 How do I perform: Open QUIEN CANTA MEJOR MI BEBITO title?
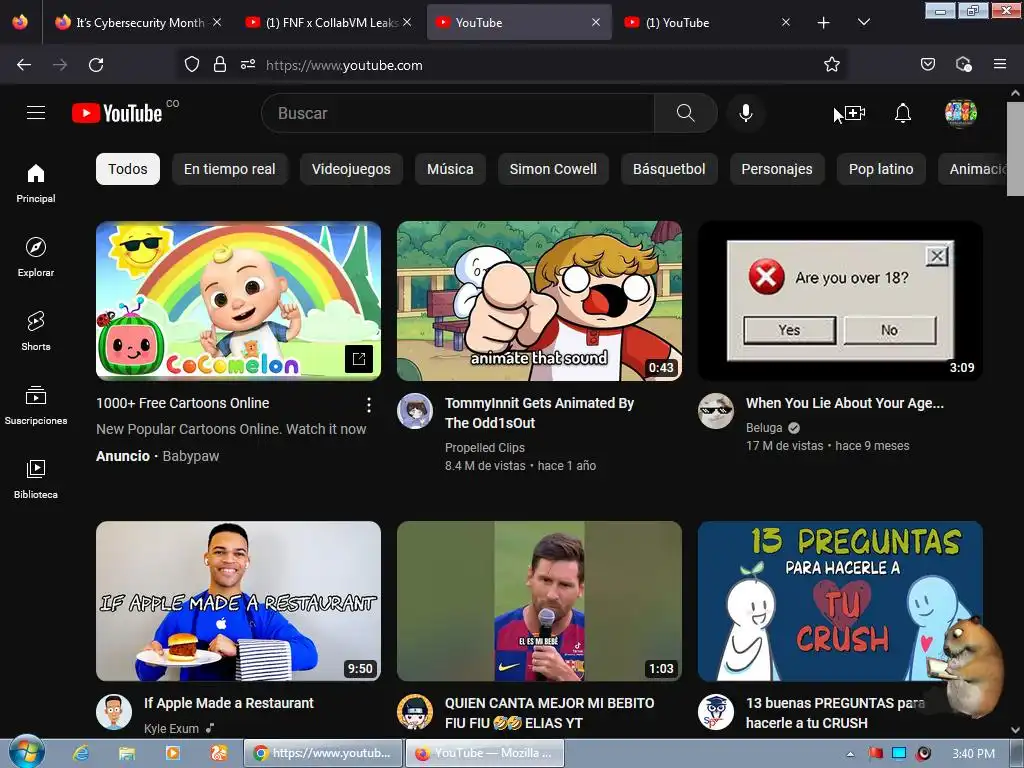(x=549, y=713)
